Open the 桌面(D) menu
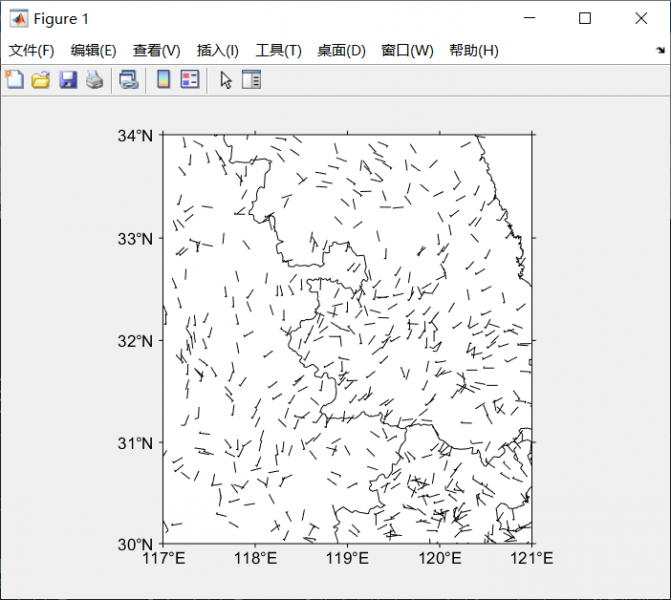Viewport: 671px width, 600px height. click(x=341, y=51)
